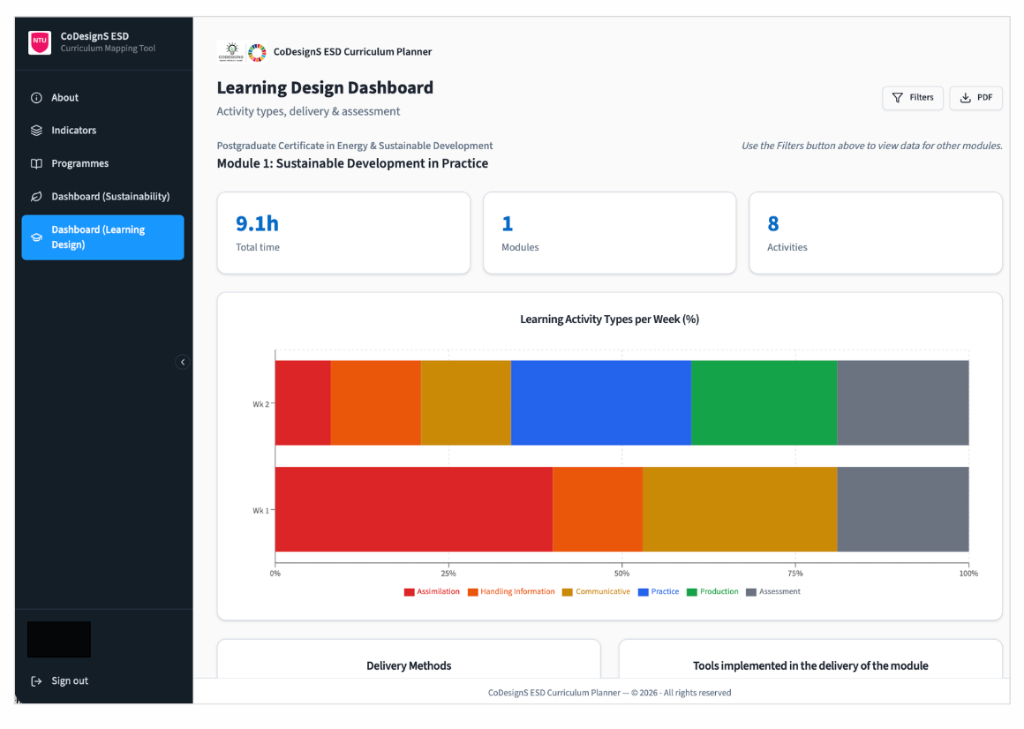Open Dashboard (Sustainability)

pos(103,197)
